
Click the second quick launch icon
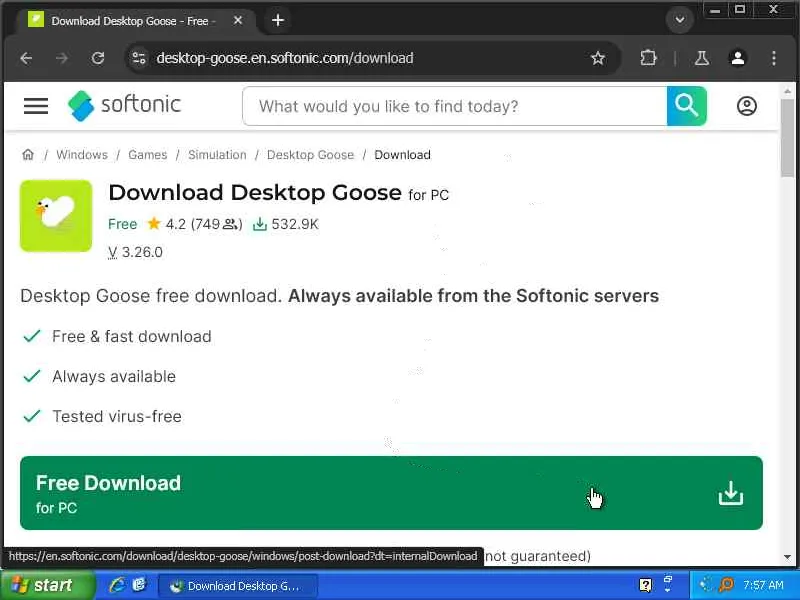[139, 585]
